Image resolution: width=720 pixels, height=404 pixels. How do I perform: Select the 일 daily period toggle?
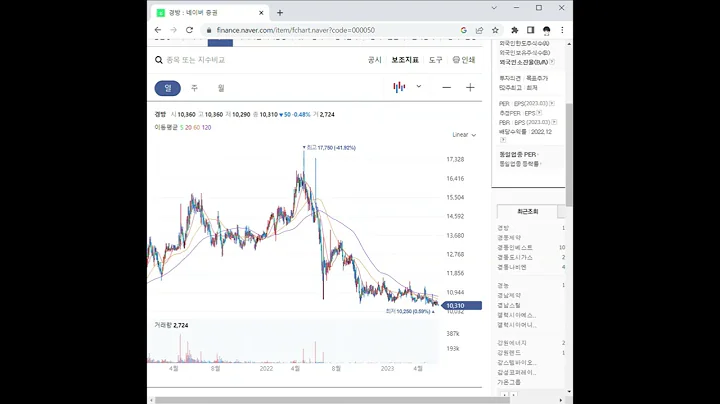[x=168, y=88]
